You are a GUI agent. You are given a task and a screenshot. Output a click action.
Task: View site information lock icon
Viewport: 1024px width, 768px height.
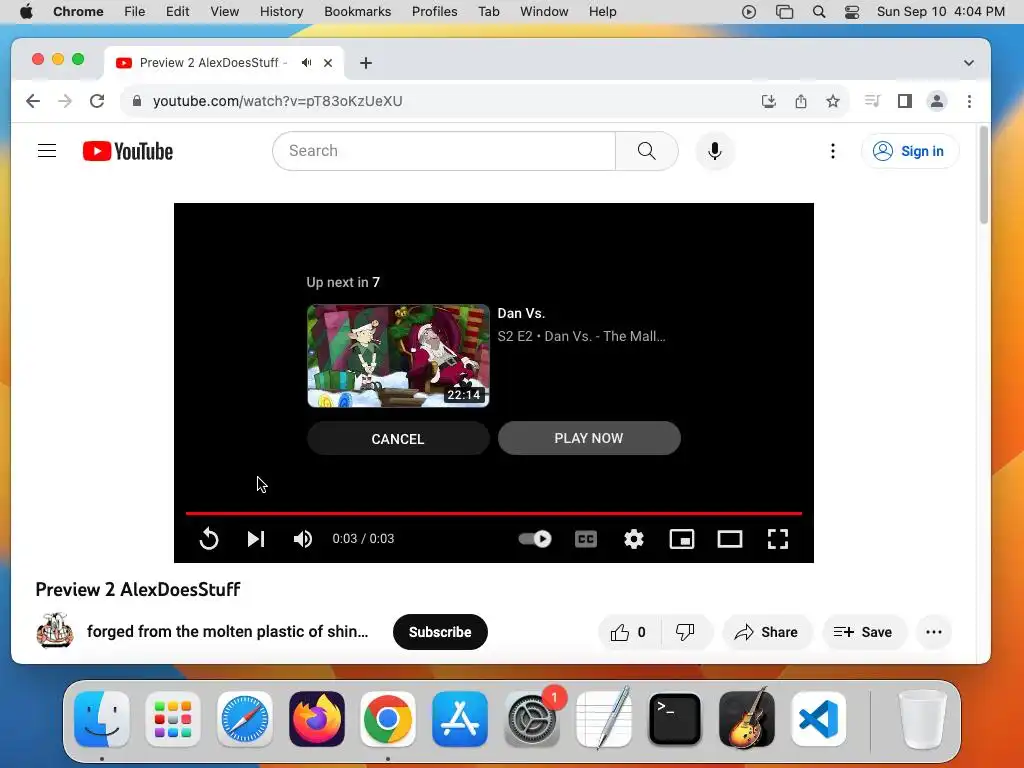point(136,101)
